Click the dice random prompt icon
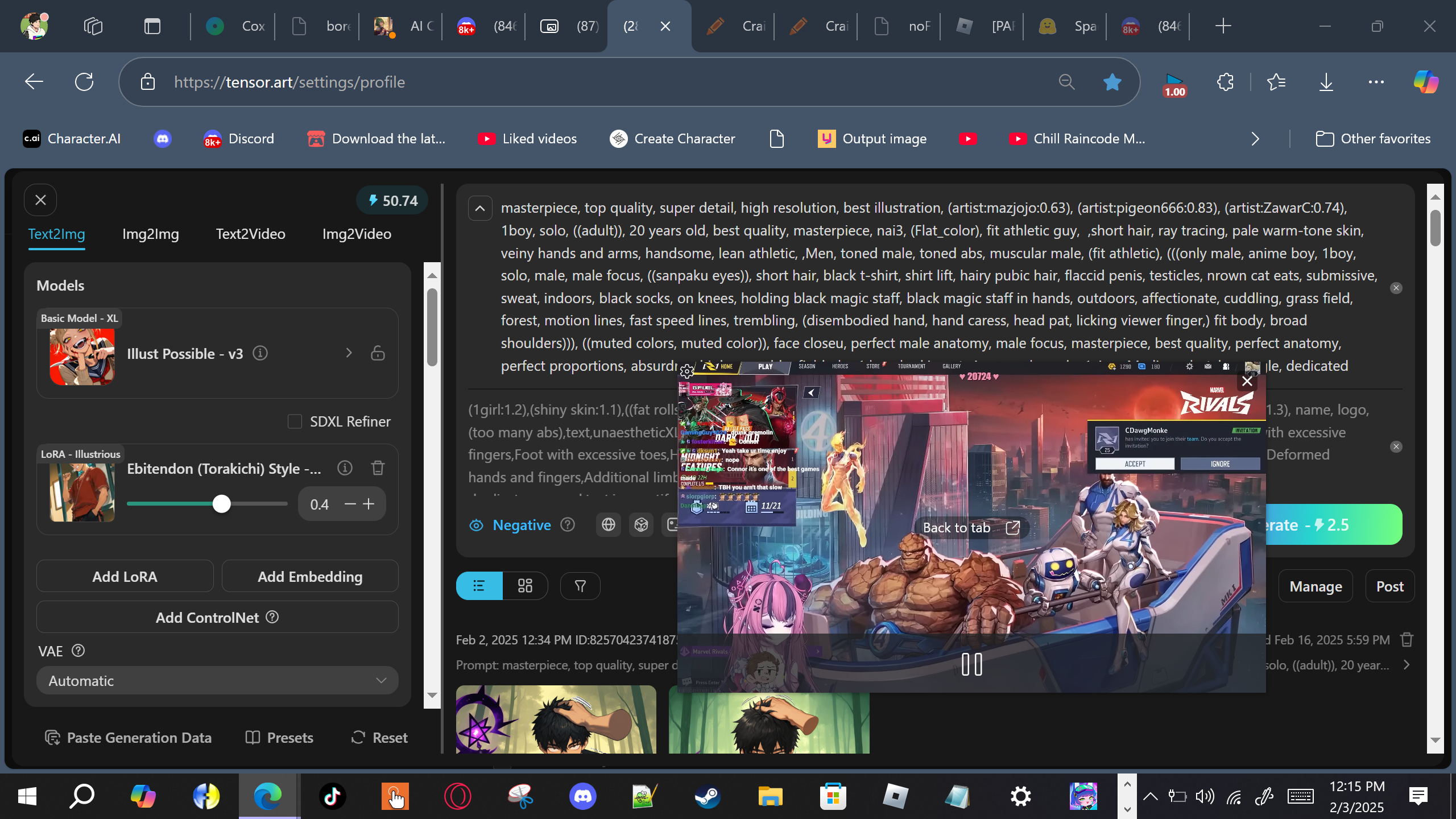The image size is (1456, 819). [x=642, y=524]
